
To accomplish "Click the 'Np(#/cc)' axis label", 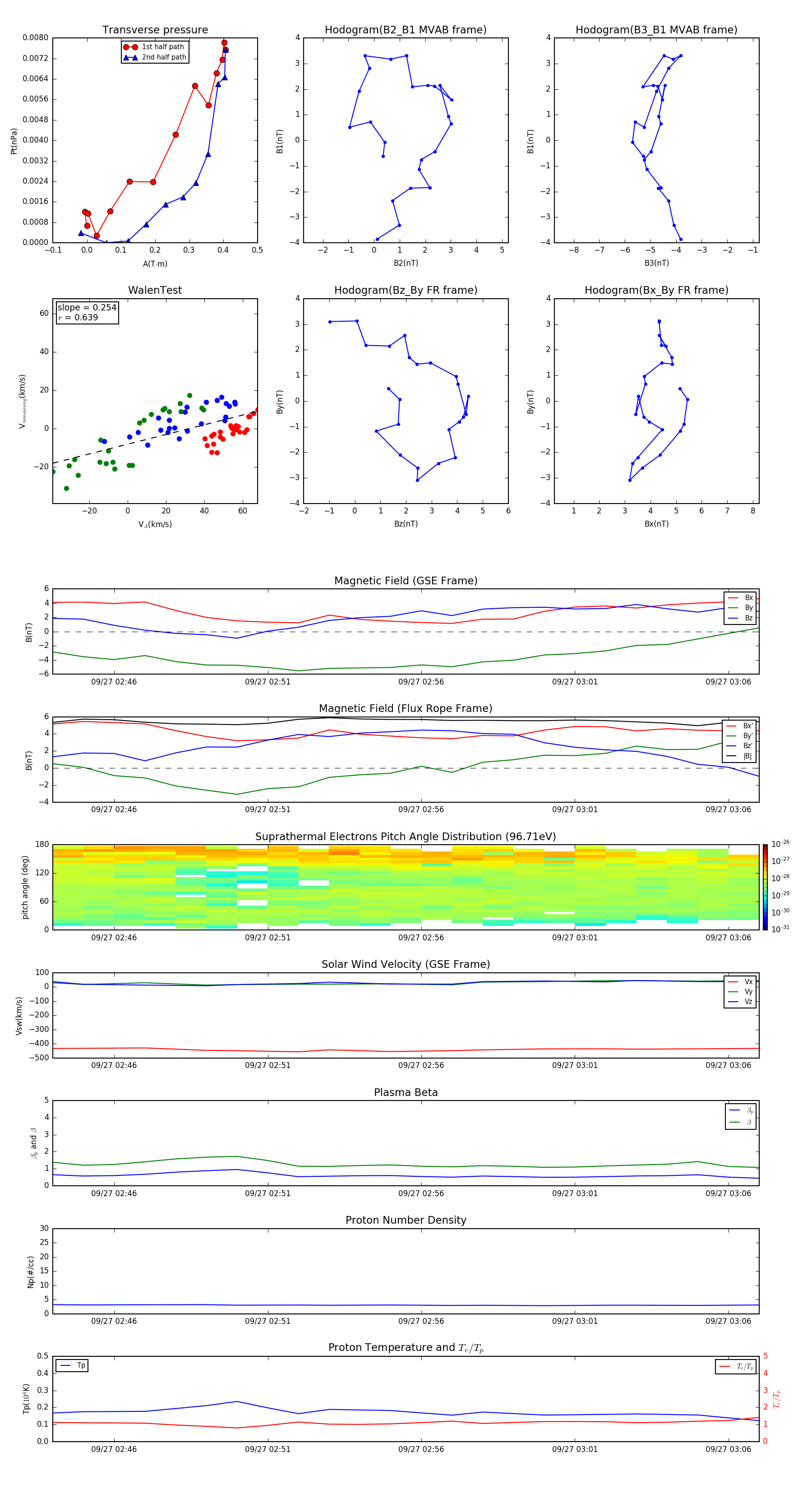I will [x=31, y=1272].
